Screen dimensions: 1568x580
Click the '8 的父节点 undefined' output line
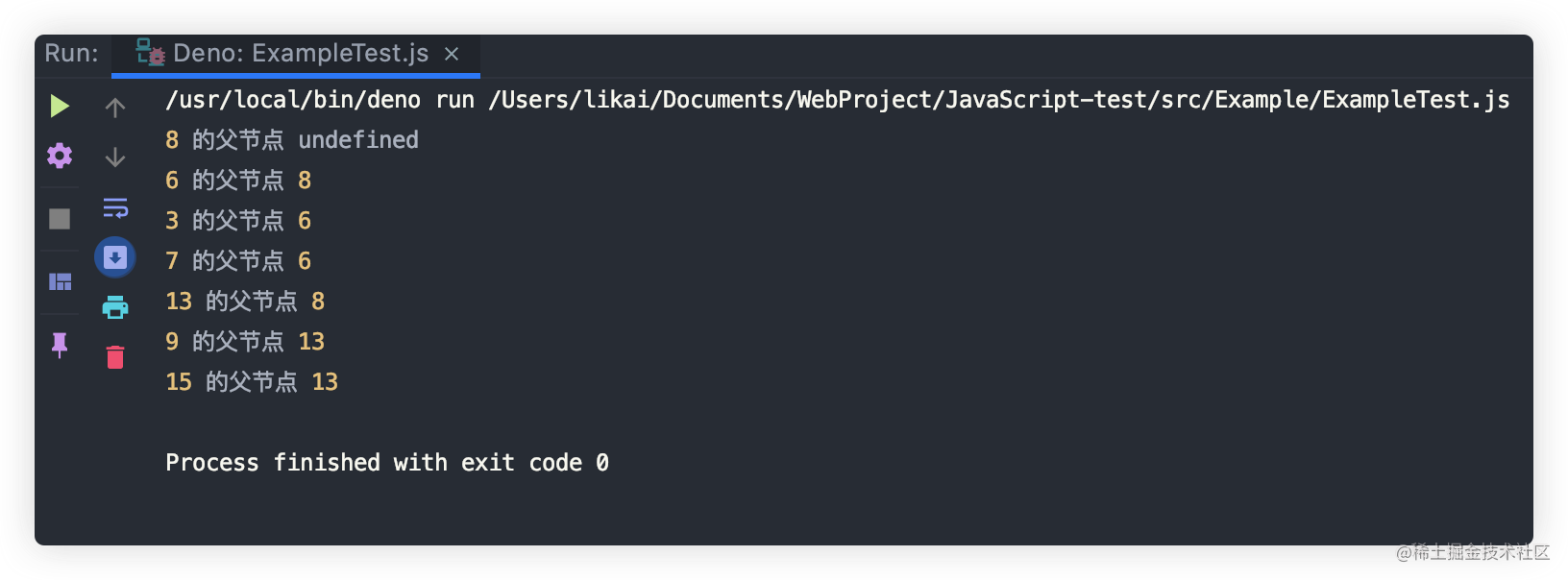(292, 140)
